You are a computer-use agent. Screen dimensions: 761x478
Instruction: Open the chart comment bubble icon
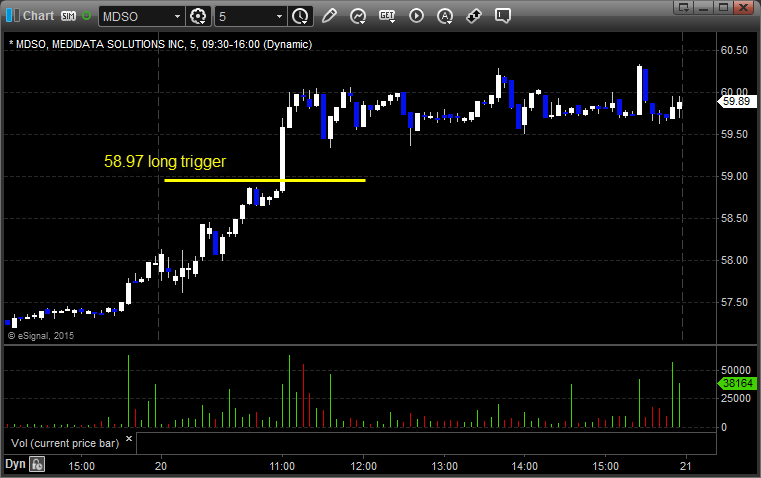click(x=503, y=16)
